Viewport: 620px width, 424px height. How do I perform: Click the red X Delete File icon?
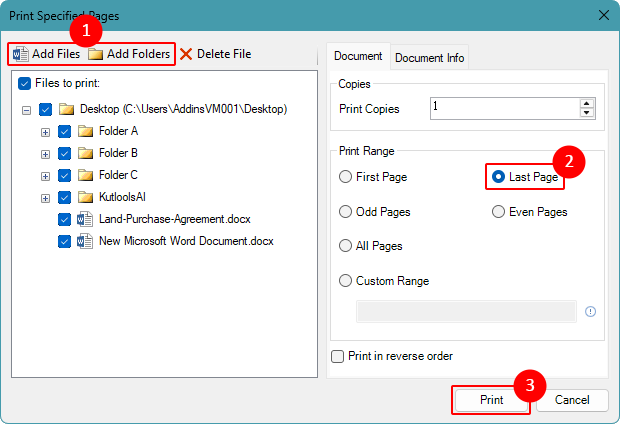(186, 54)
